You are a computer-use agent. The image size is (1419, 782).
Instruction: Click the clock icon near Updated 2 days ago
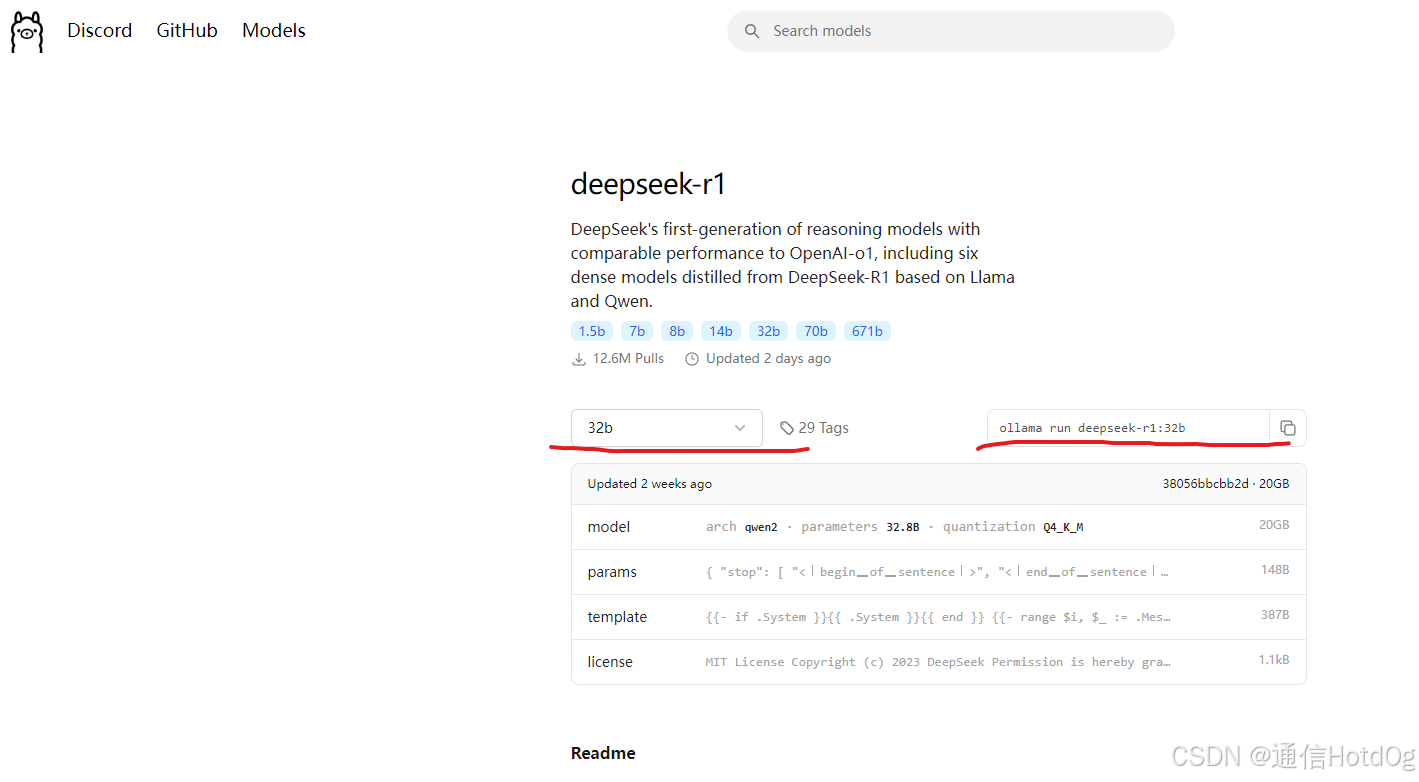692,359
